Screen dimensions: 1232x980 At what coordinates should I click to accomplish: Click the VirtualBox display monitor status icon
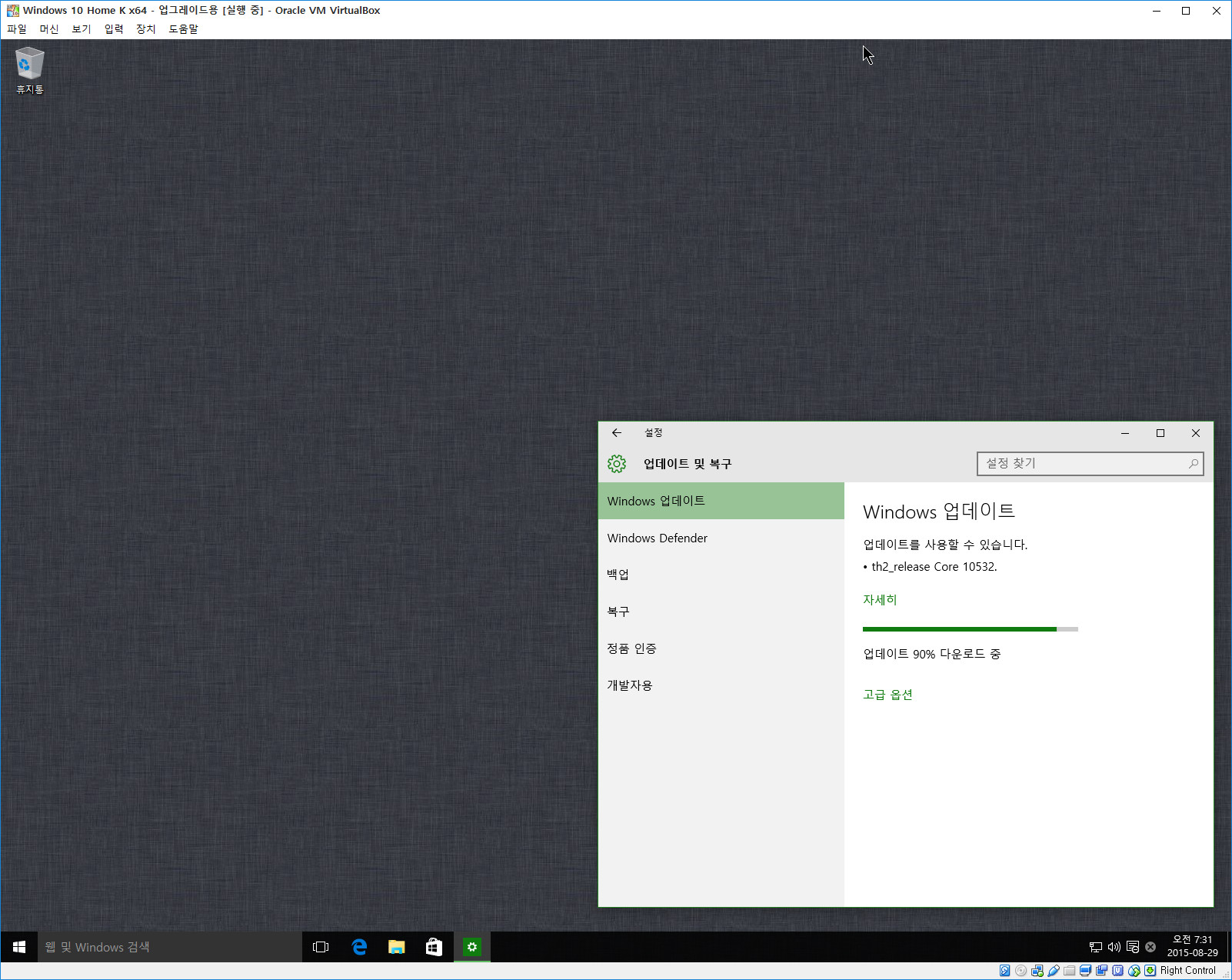pos(1086,971)
